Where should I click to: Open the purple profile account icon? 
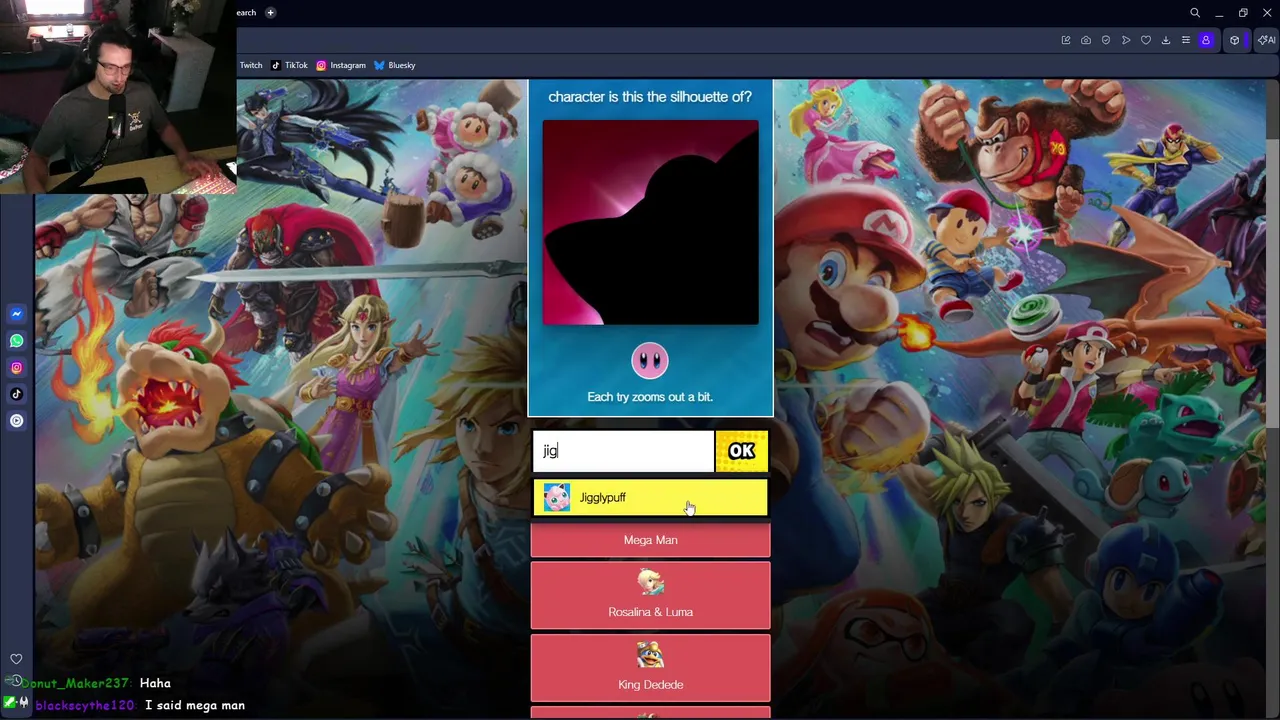tap(1206, 40)
